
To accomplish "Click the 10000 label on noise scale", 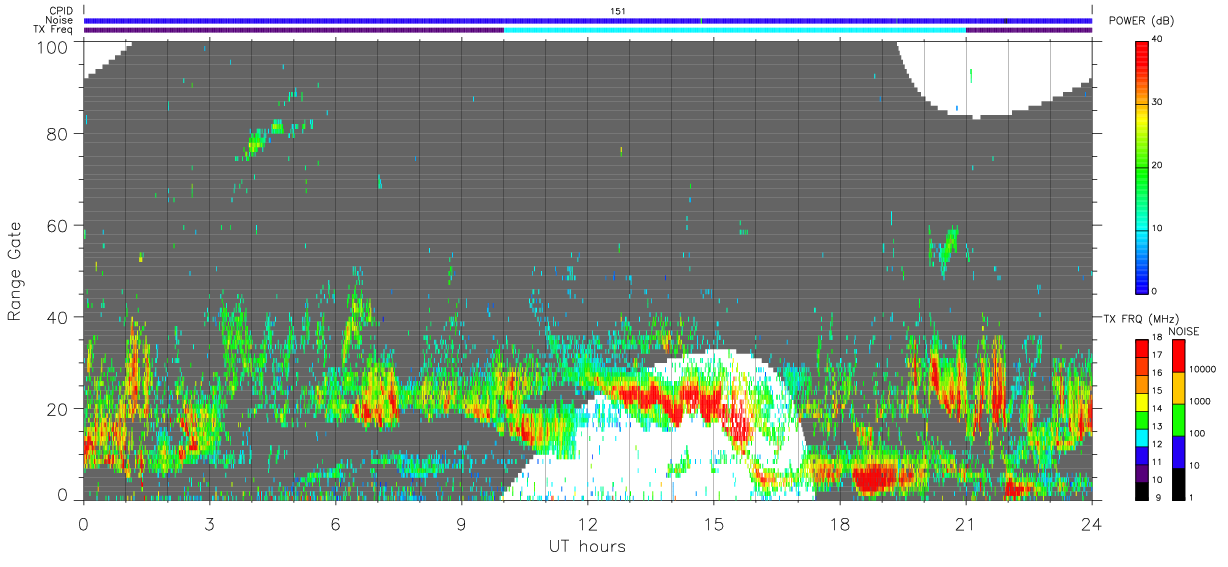I will pyautogui.click(x=1203, y=369).
